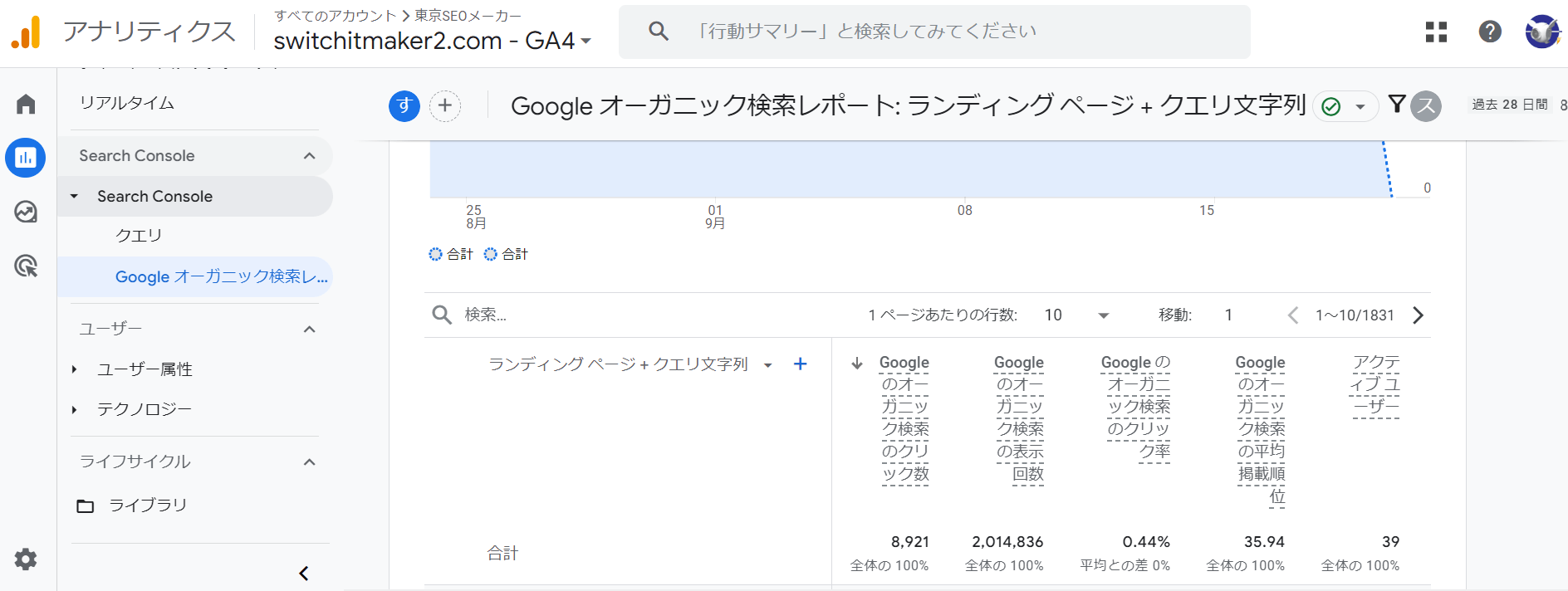Open the report filter funnel icon

pyautogui.click(x=1397, y=104)
